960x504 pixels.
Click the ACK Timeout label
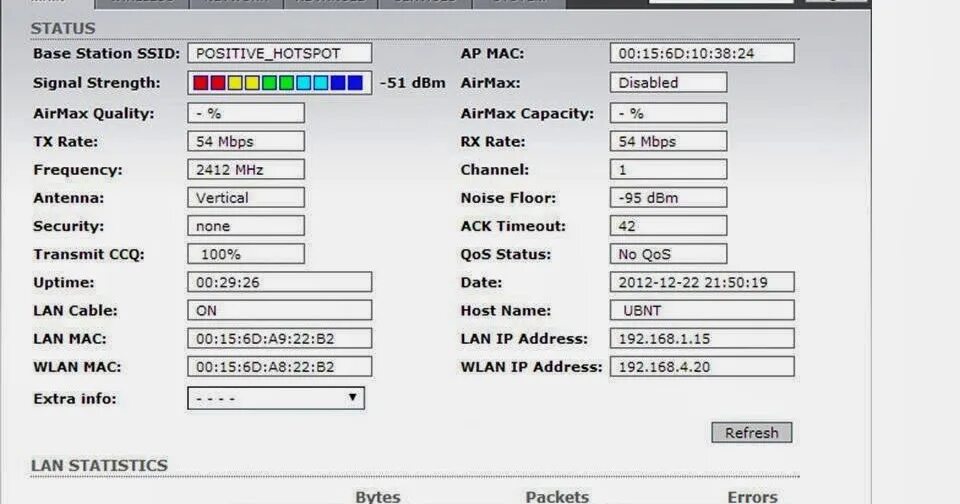513,227
